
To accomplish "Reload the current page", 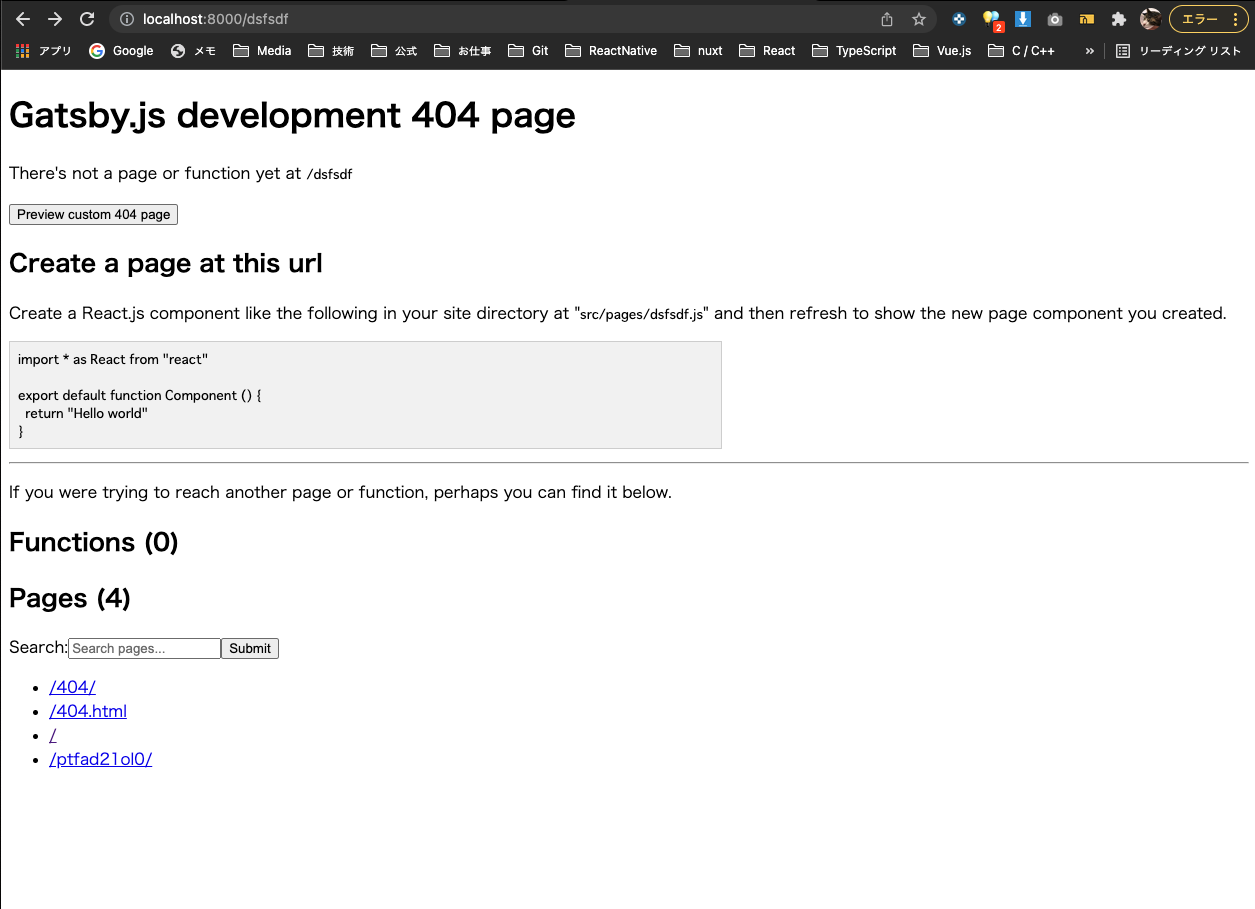I will (87, 19).
